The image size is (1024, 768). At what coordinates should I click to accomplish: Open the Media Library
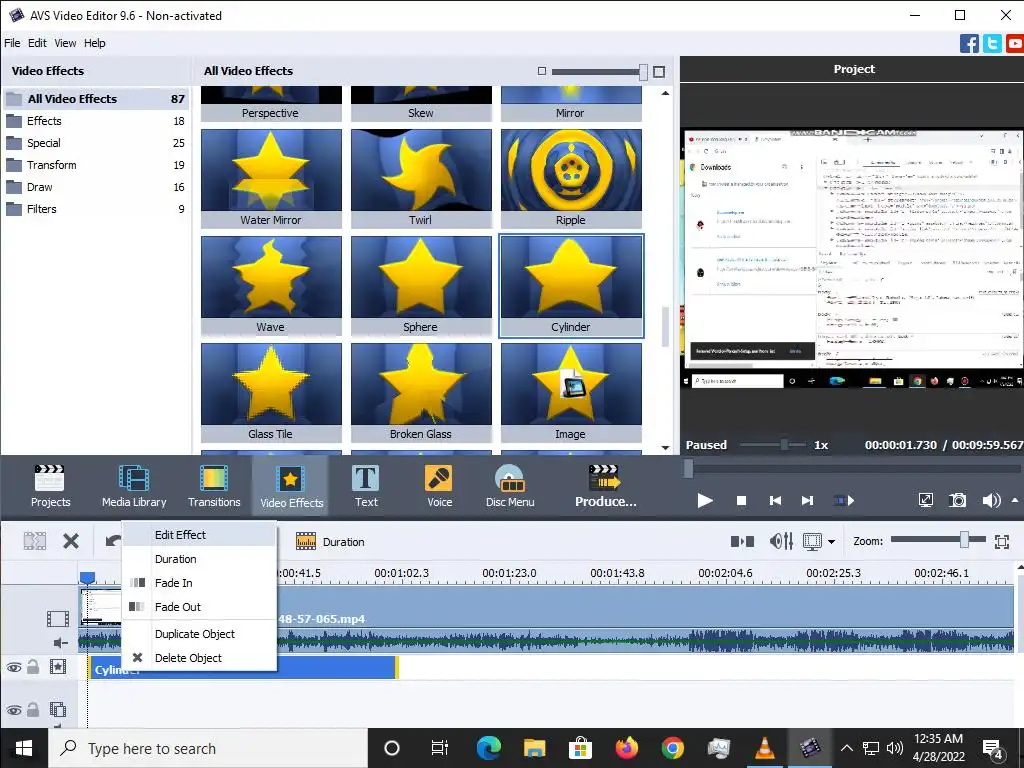[134, 485]
